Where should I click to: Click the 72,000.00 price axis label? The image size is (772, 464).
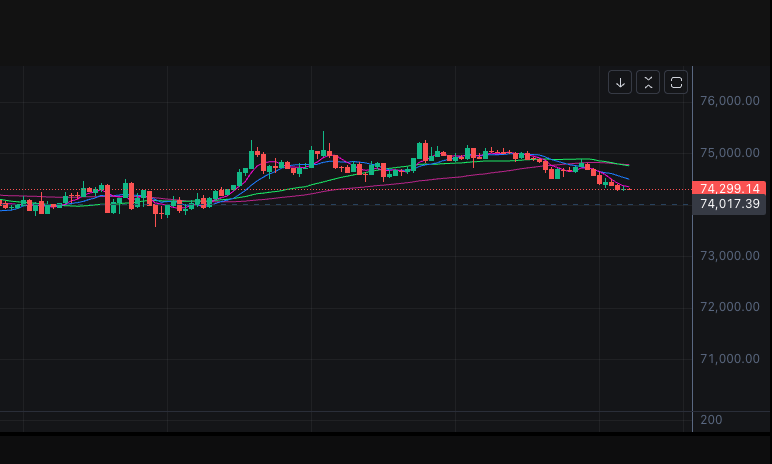coord(730,307)
